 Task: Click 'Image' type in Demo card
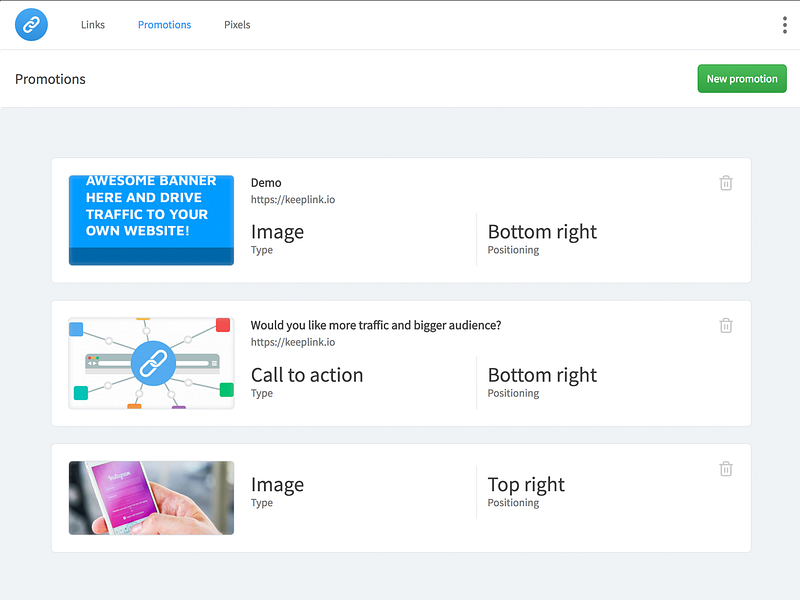point(277,232)
